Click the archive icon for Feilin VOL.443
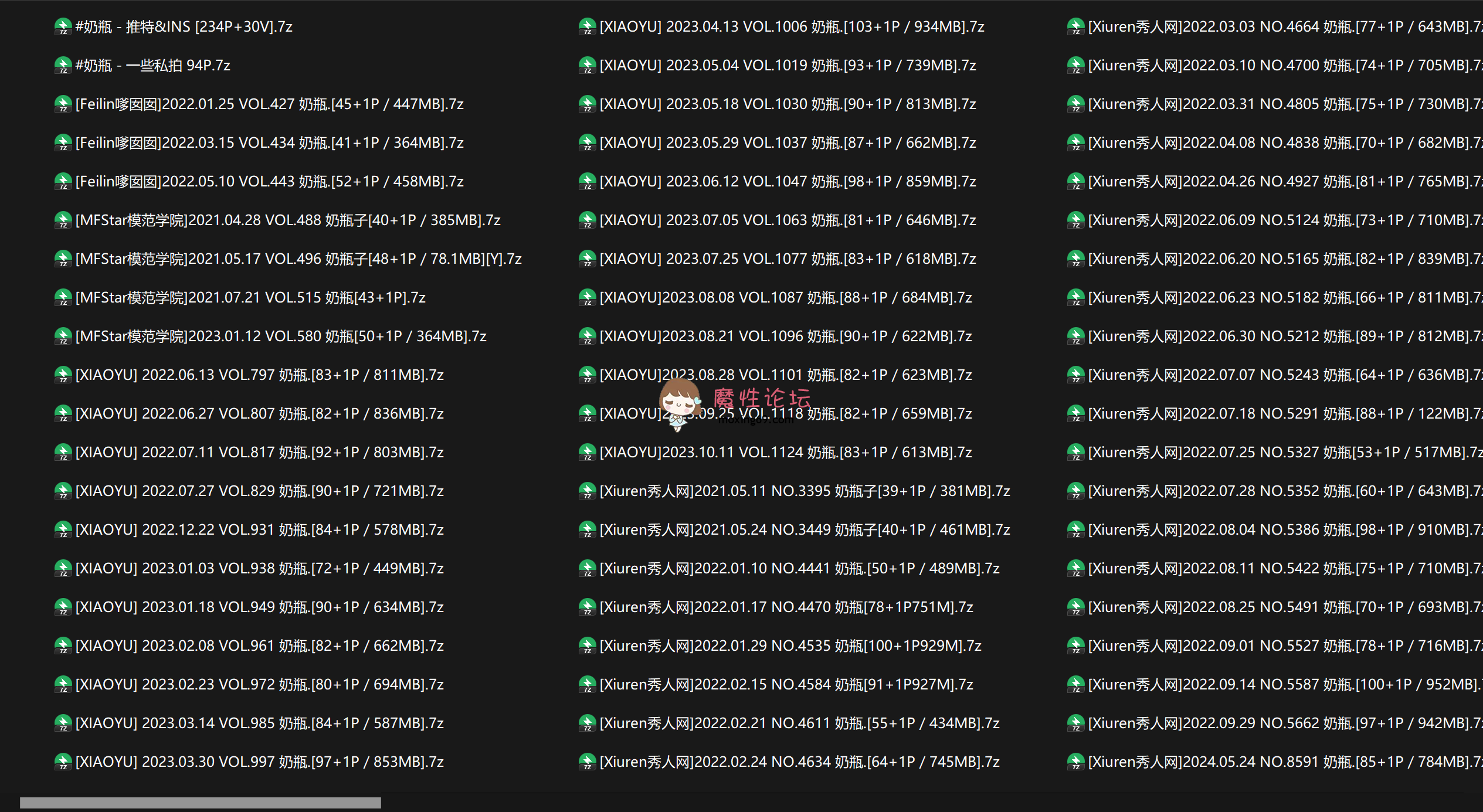 coord(63,182)
